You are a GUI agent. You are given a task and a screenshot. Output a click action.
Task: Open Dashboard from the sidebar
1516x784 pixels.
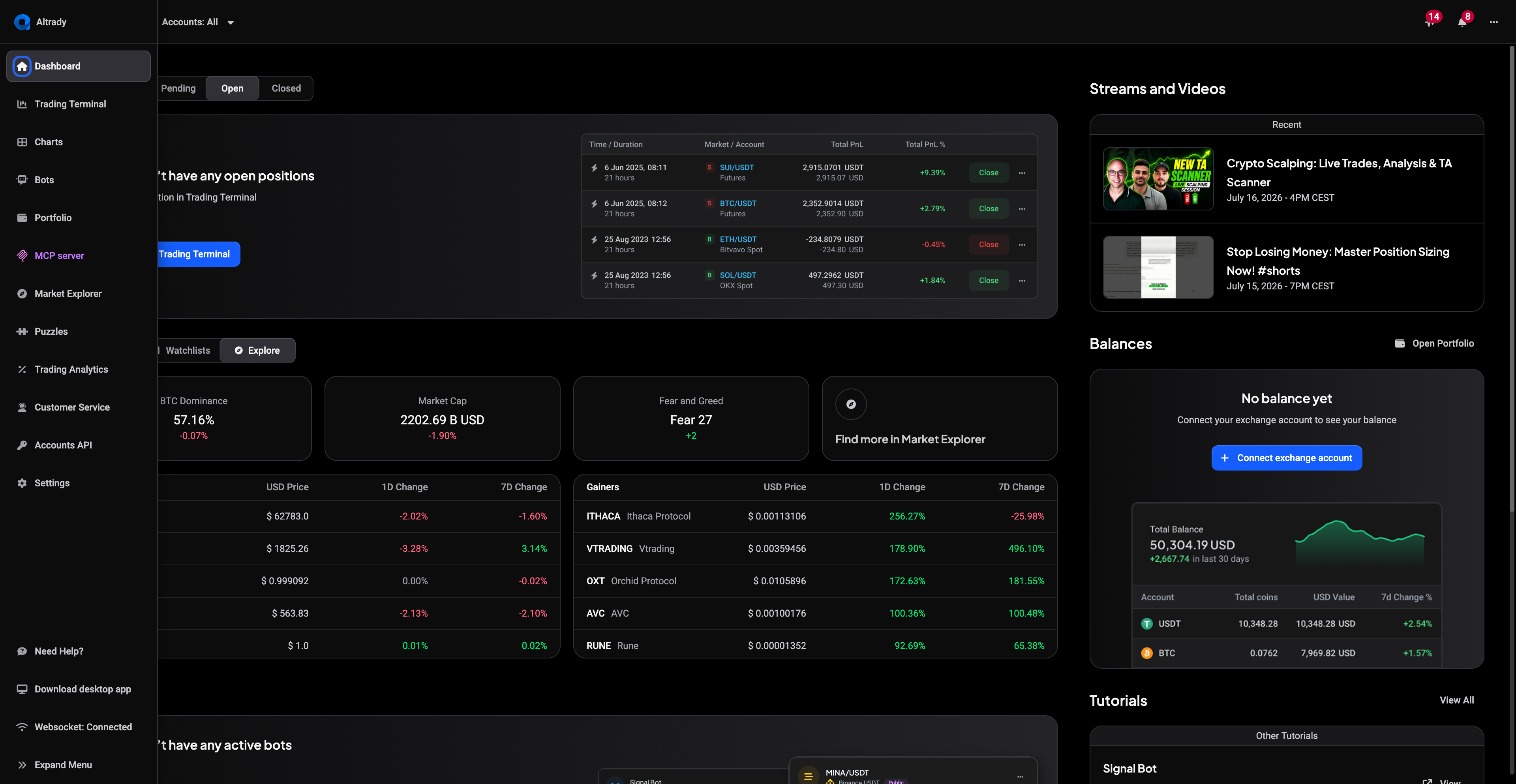[x=78, y=66]
